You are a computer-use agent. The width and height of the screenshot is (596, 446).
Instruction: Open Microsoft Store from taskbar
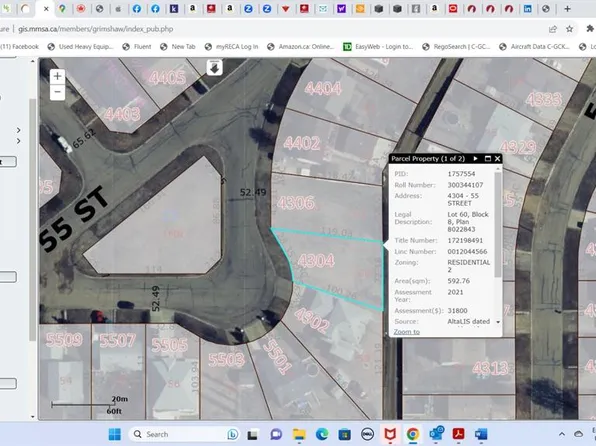click(344, 434)
